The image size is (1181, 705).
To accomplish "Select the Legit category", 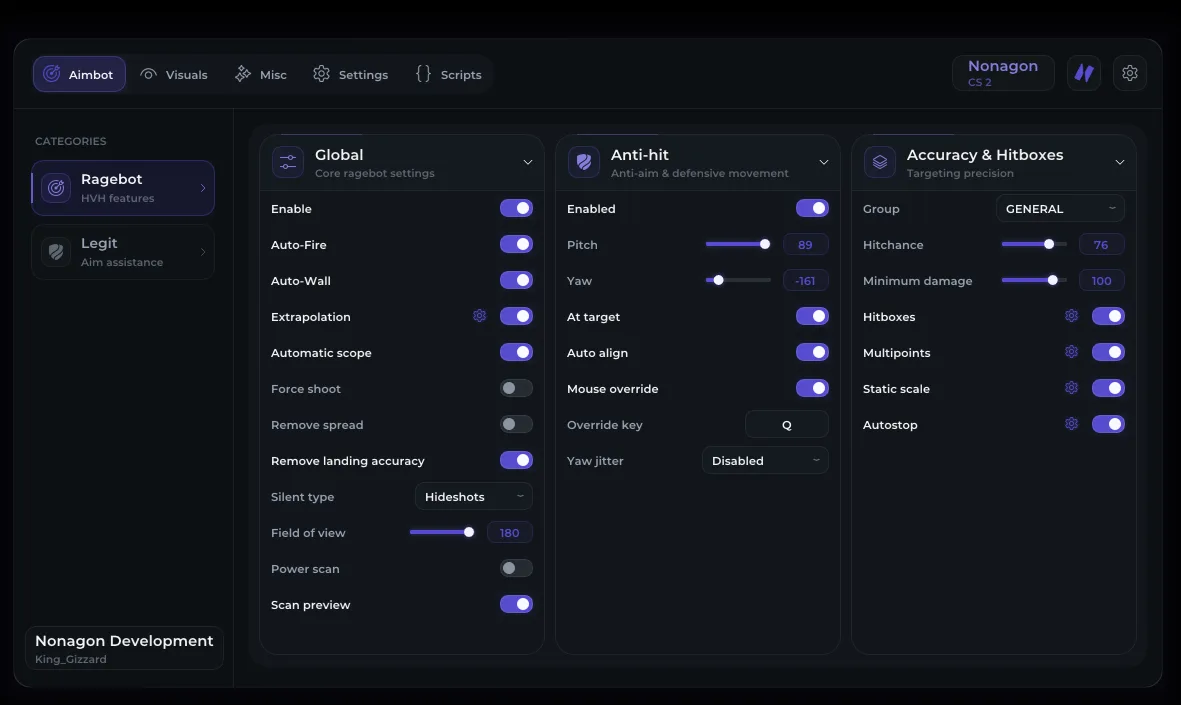I will (x=123, y=252).
